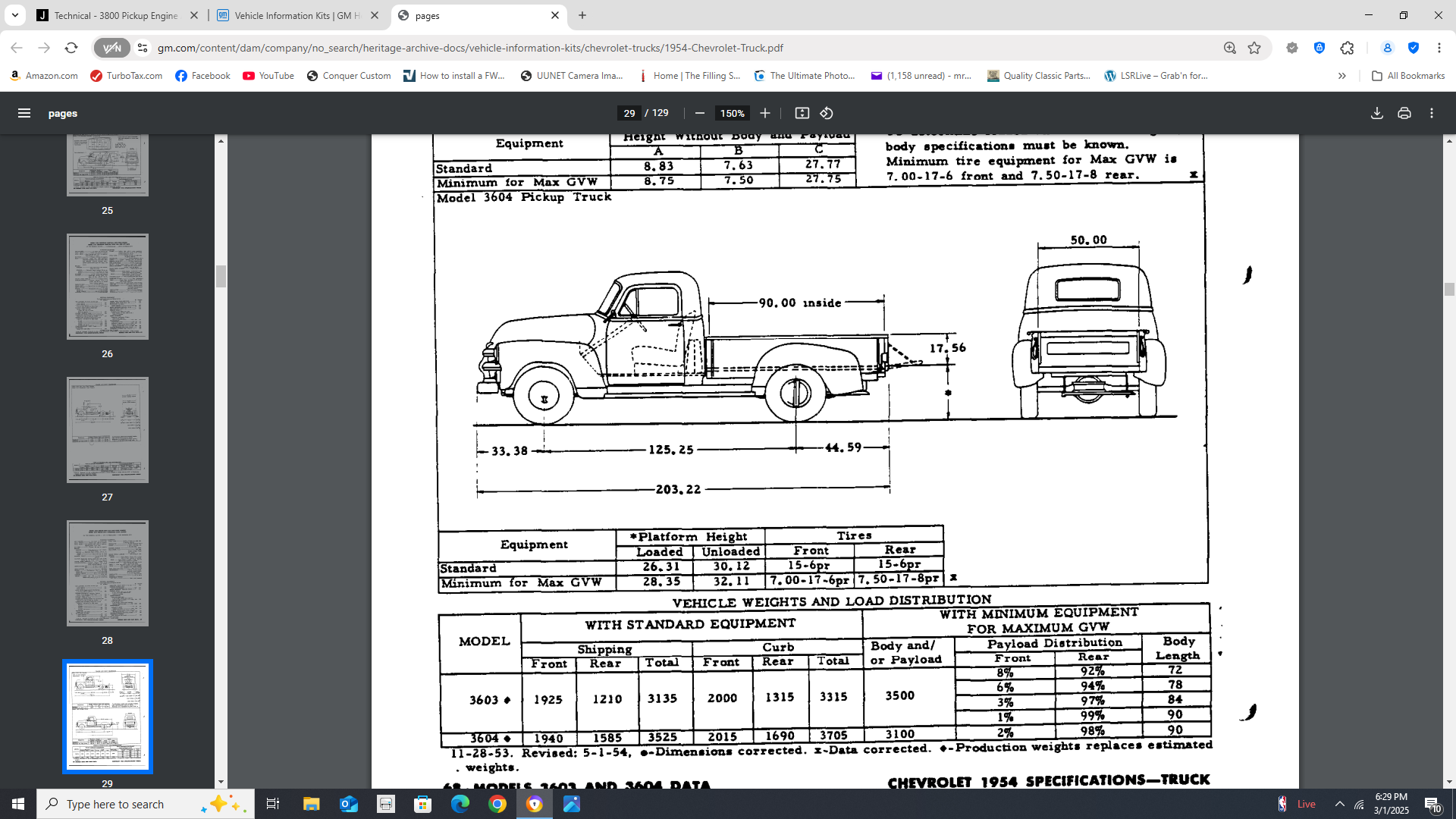The width and height of the screenshot is (1456, 819).
Task: Click the zoom in plus button
Action: (x=765, y=113)
